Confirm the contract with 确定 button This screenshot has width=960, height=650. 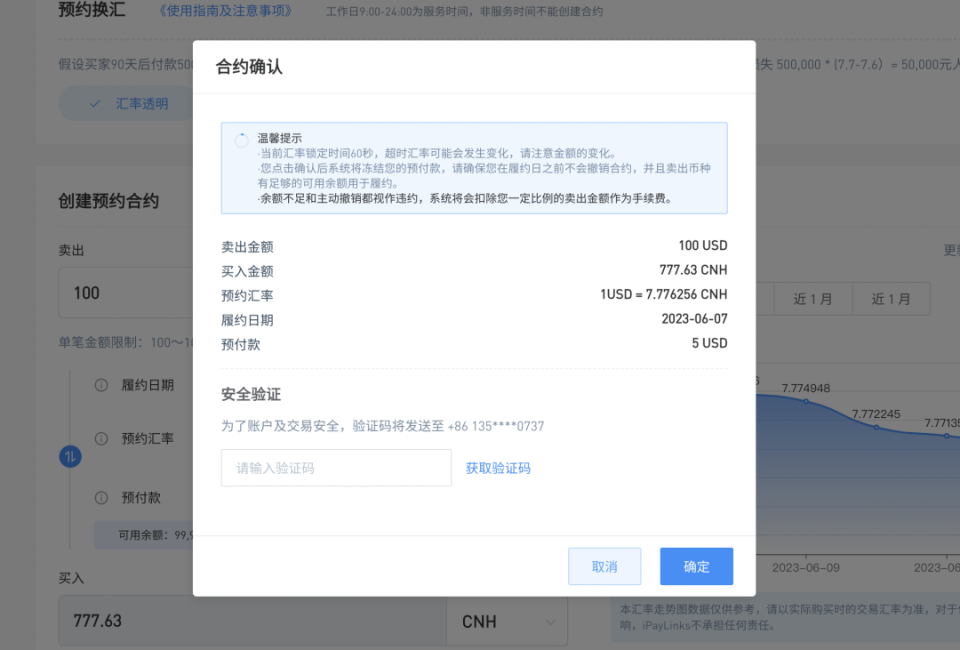[x=696, y=566]
